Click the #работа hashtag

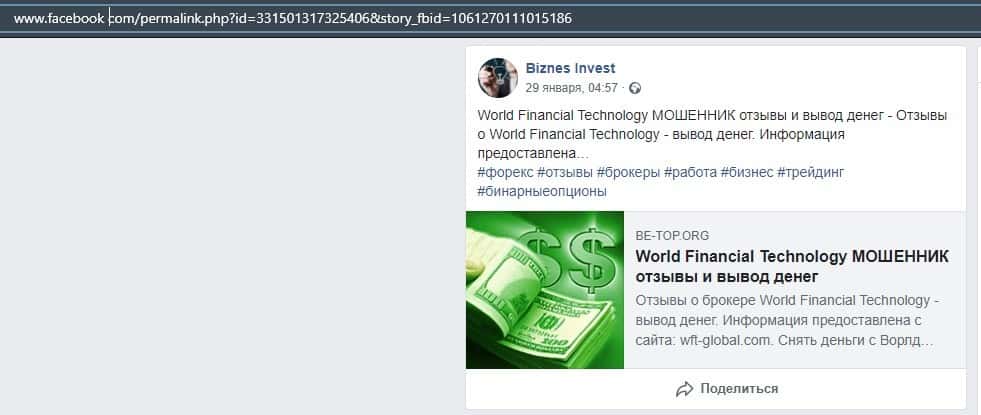pyautogui.click(x=690, y=172)
